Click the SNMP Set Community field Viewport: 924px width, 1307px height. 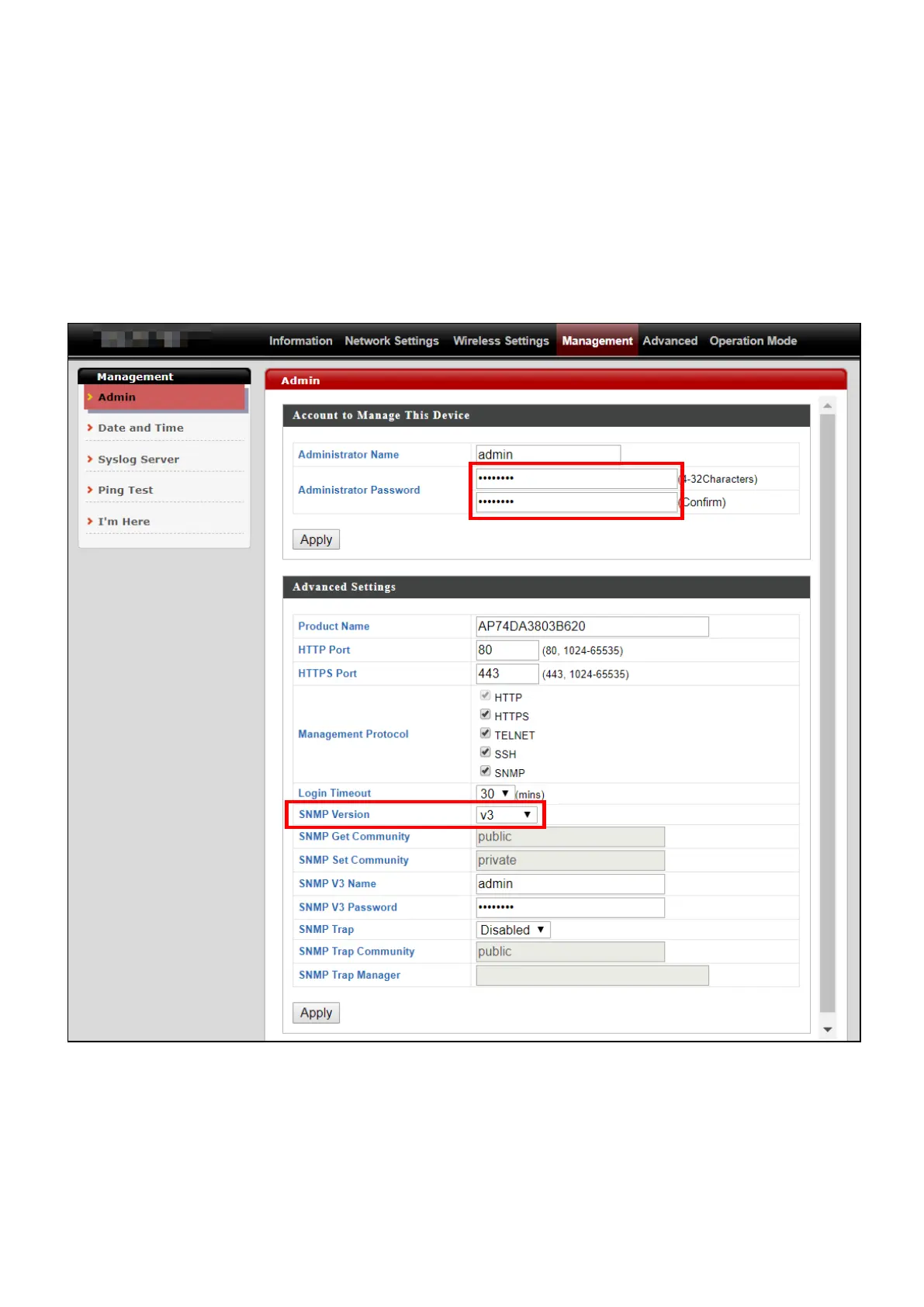[x=570, y=860]
